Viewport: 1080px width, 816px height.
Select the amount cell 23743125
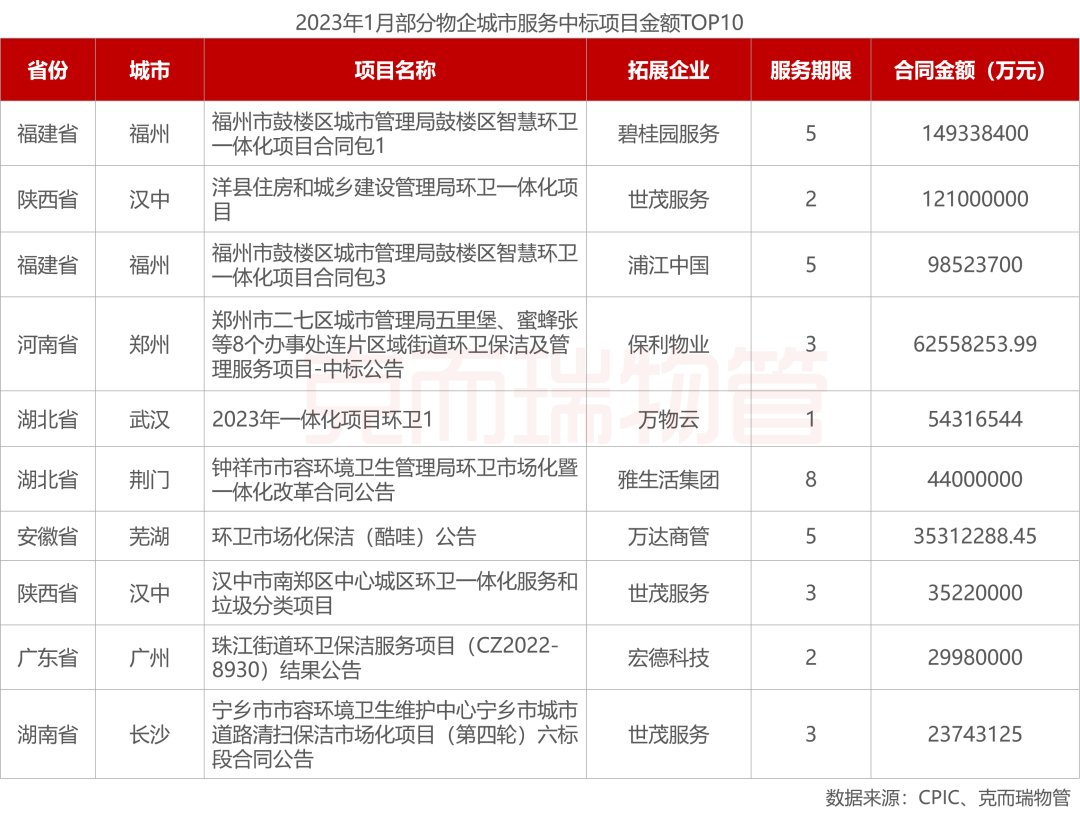pyautogui.click(x=975, y=735)
